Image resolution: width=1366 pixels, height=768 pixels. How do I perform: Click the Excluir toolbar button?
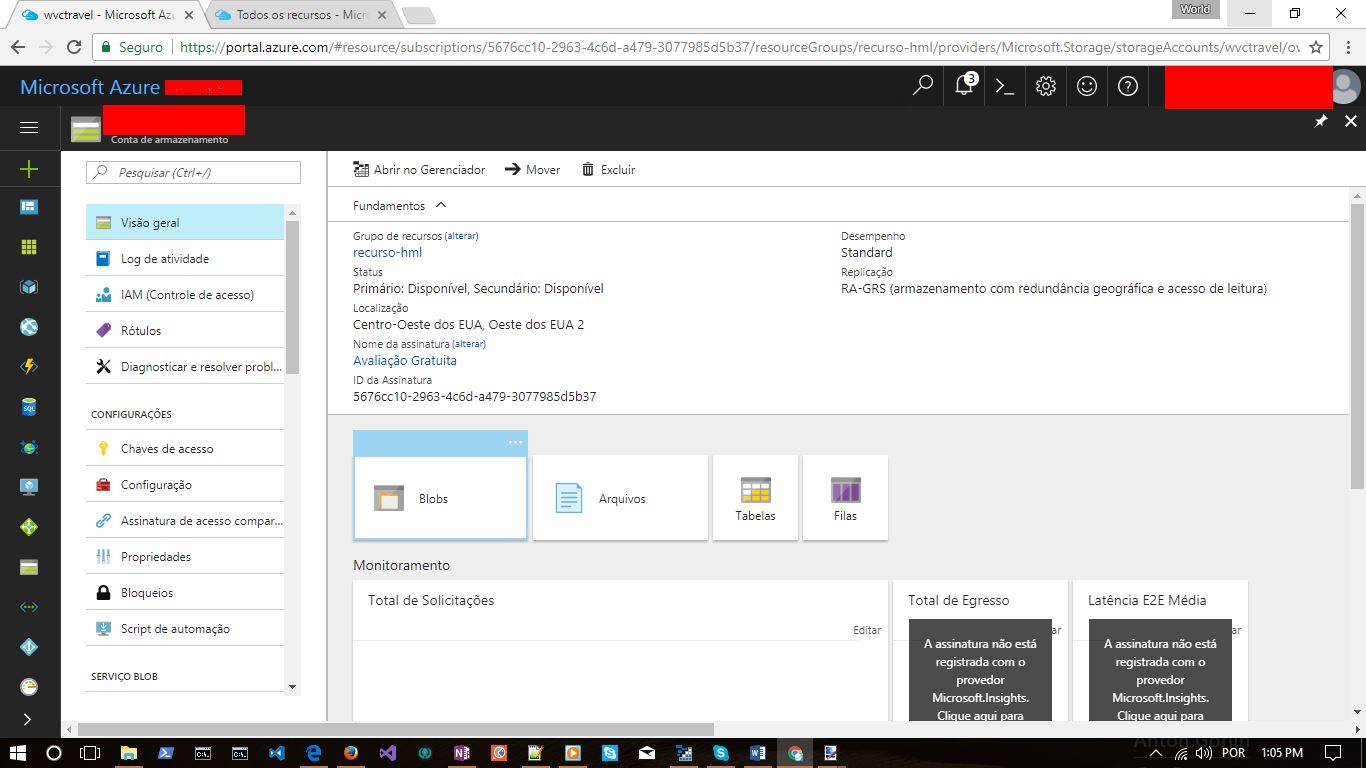(x=608, y=170)
